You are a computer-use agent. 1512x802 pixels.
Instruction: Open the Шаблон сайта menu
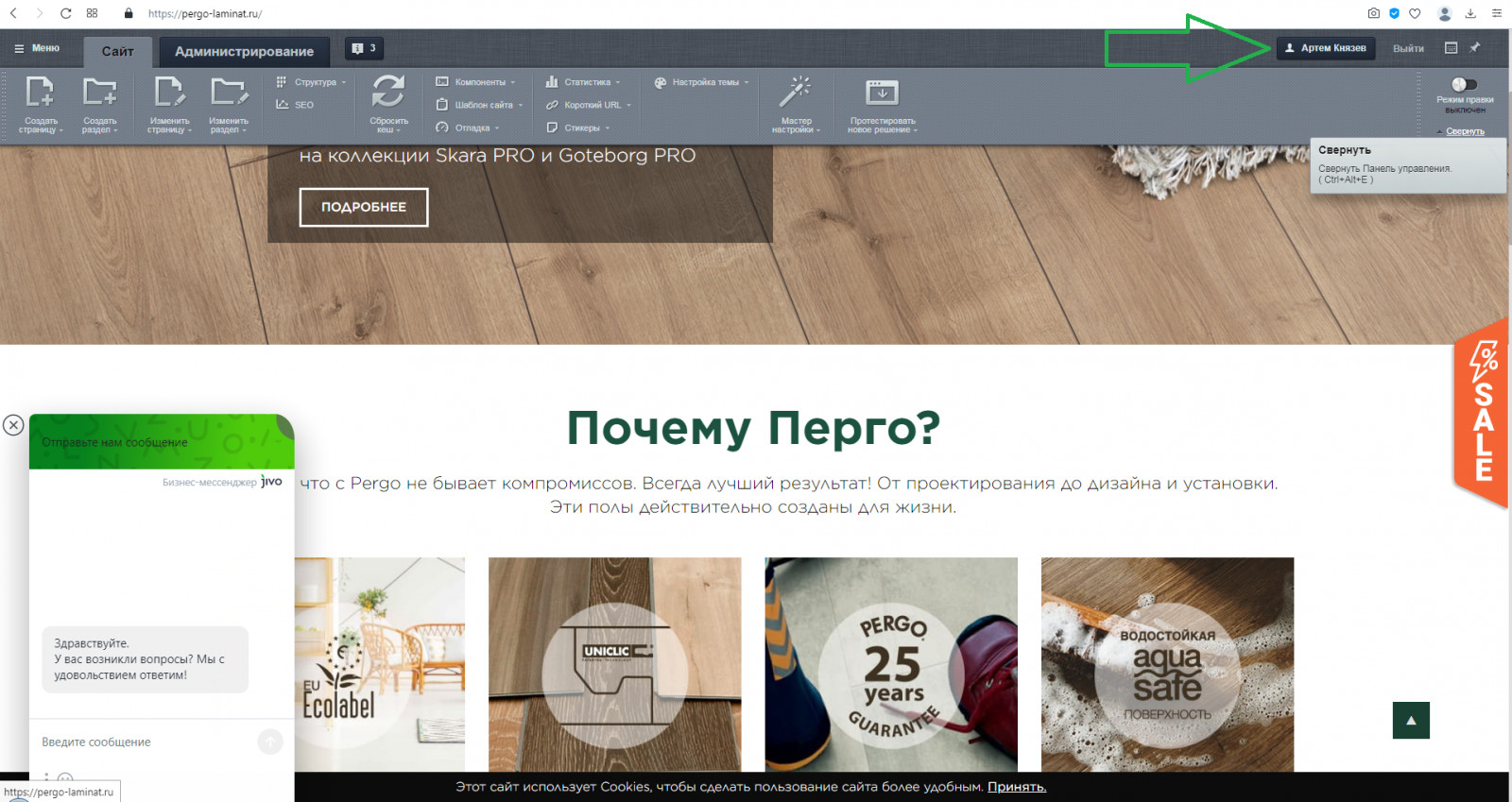[x=479, y=105]
